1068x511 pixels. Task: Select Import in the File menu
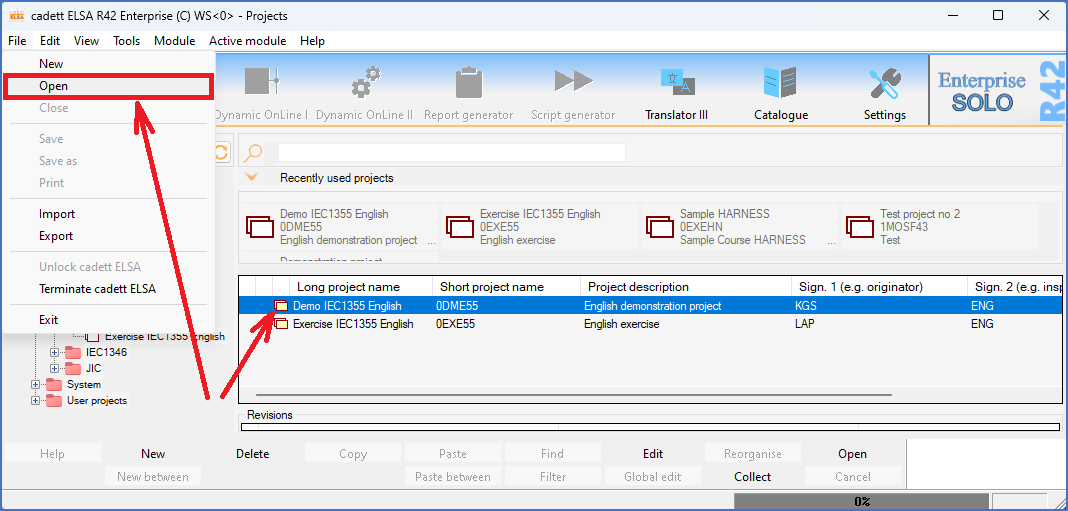[x=57, y=214]
